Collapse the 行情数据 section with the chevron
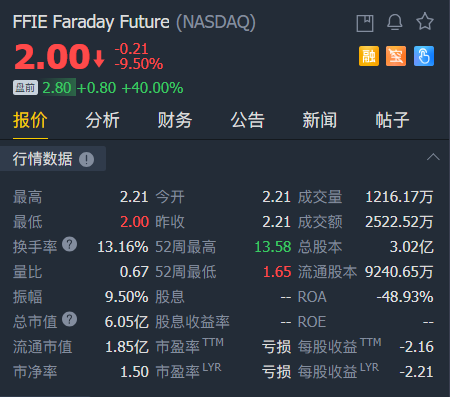Viewport: 450px width, 397px height. click(433, 157)
